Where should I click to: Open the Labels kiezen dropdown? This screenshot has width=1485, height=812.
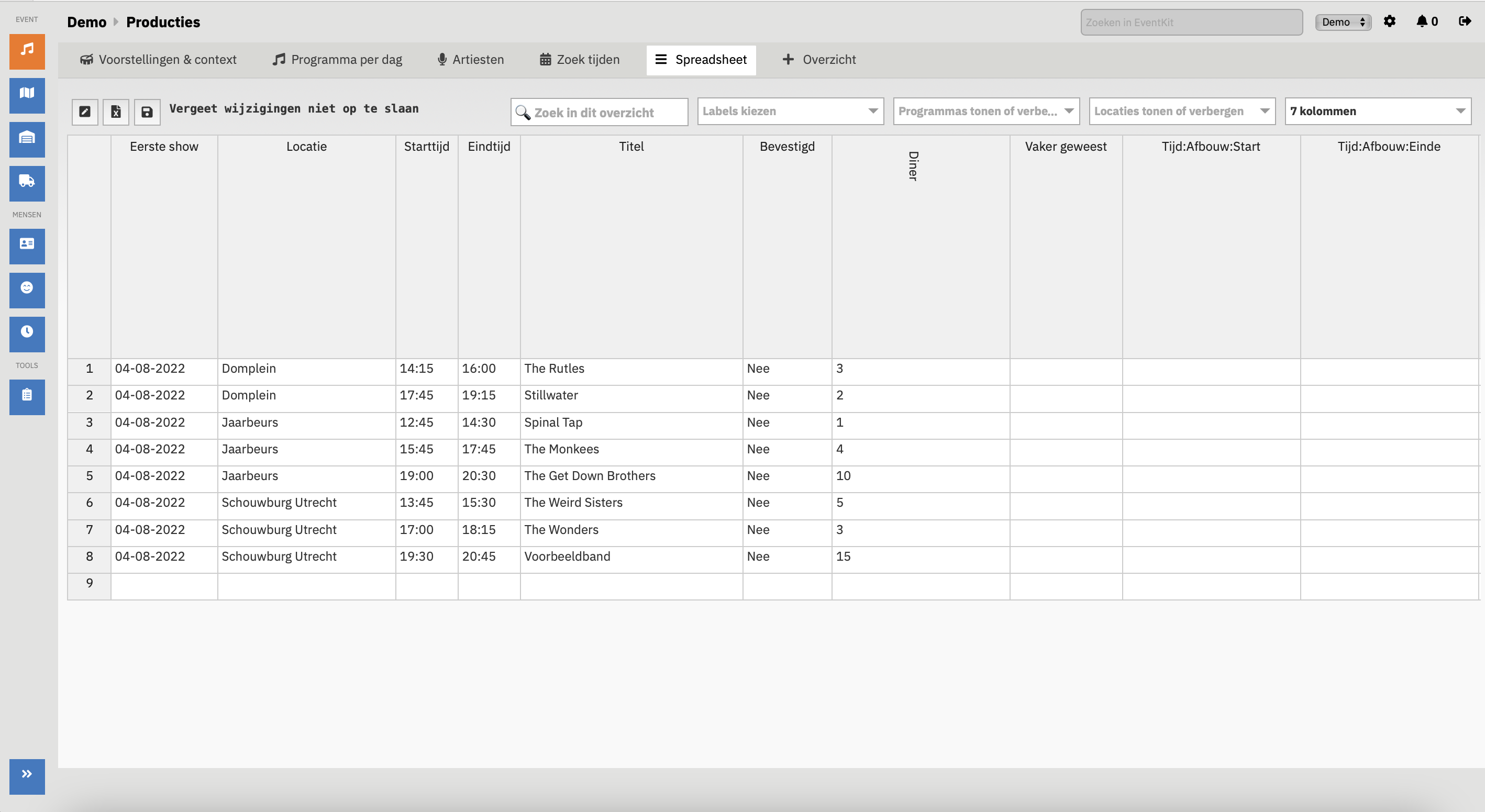(790, 111)
